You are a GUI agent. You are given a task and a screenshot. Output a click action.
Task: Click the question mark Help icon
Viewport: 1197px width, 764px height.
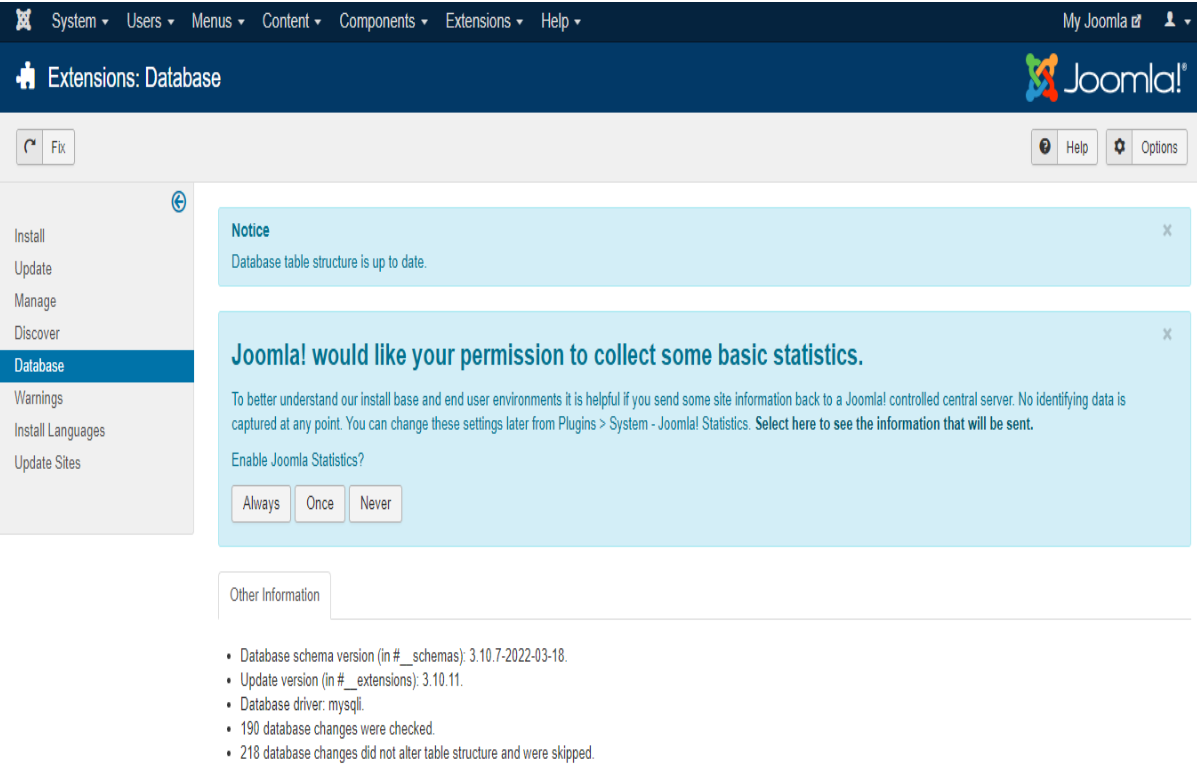tap(1045, 147)
